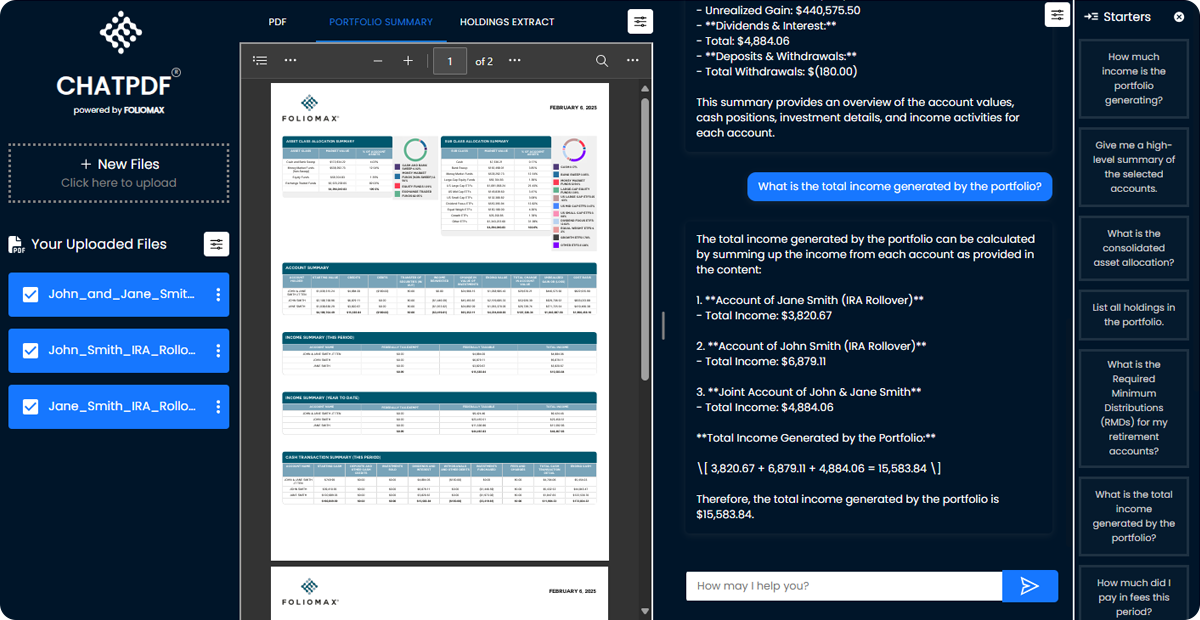
Task: Select the John_and_Jane_Smith file name
Action: tap(121, 295)
